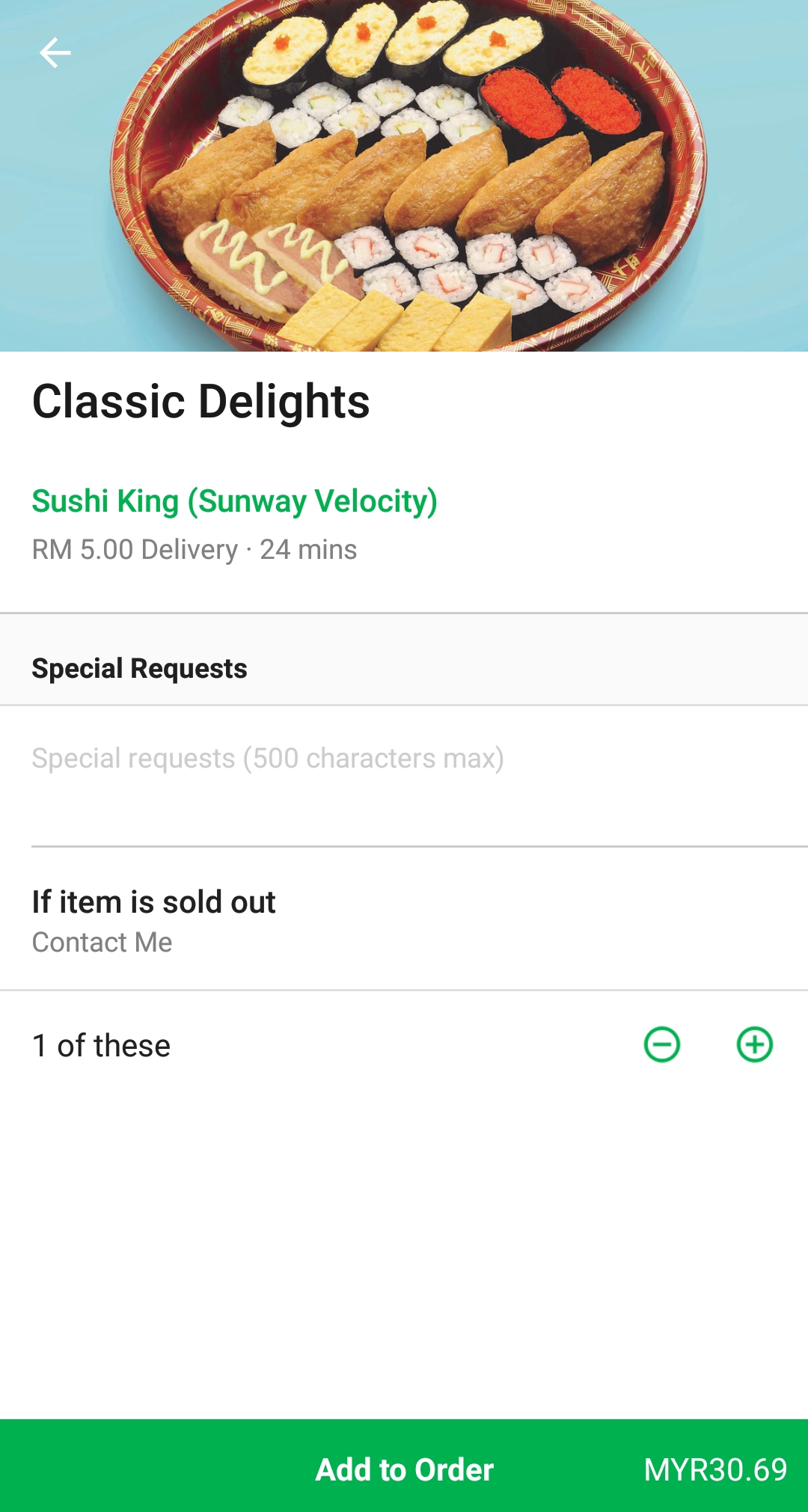Increase quantity with the plus icon
The width and height of the screenshot is (808, 1512).
(755, 1044)
